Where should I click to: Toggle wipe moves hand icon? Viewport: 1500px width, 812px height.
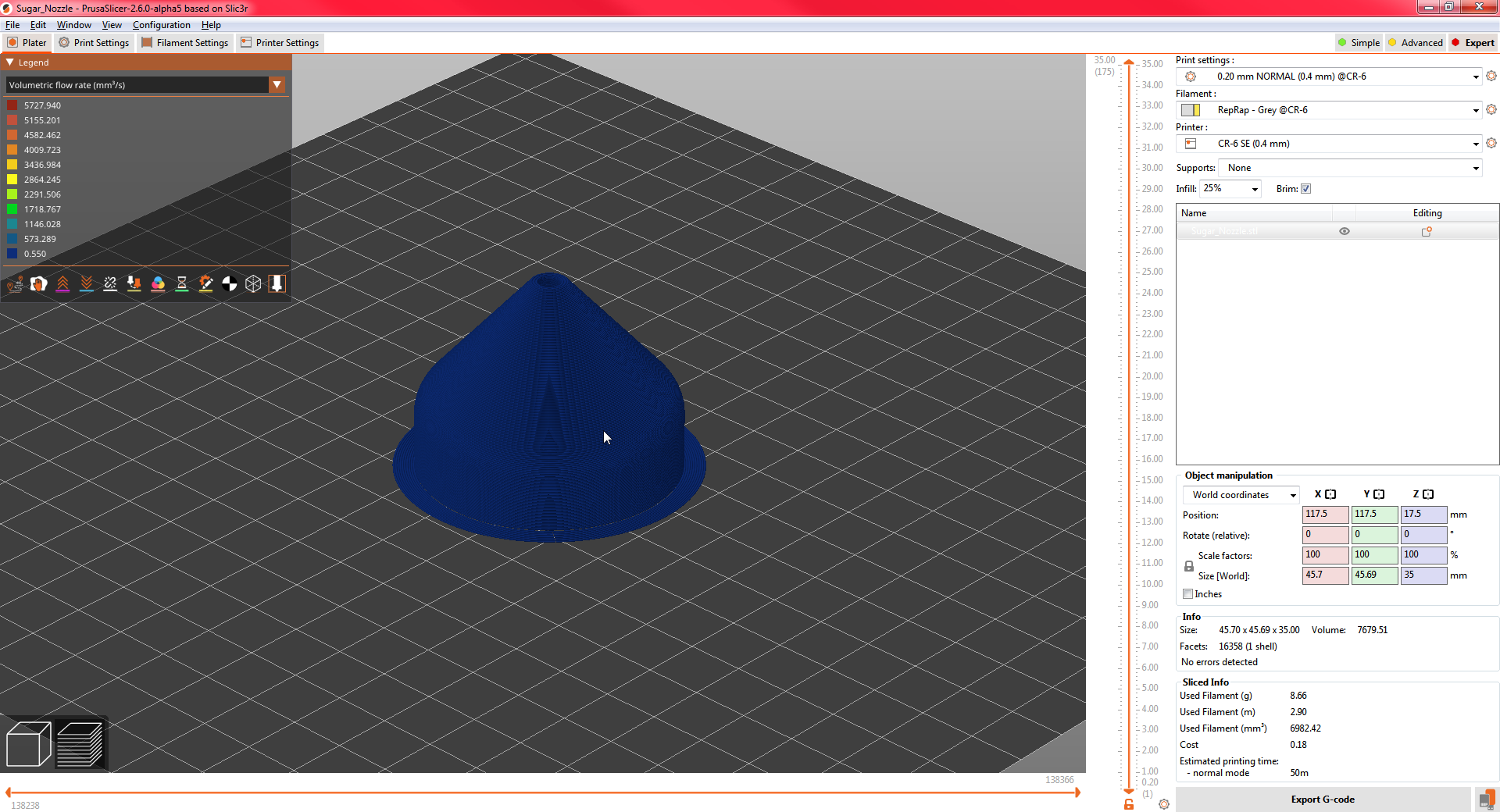(38, 284)
